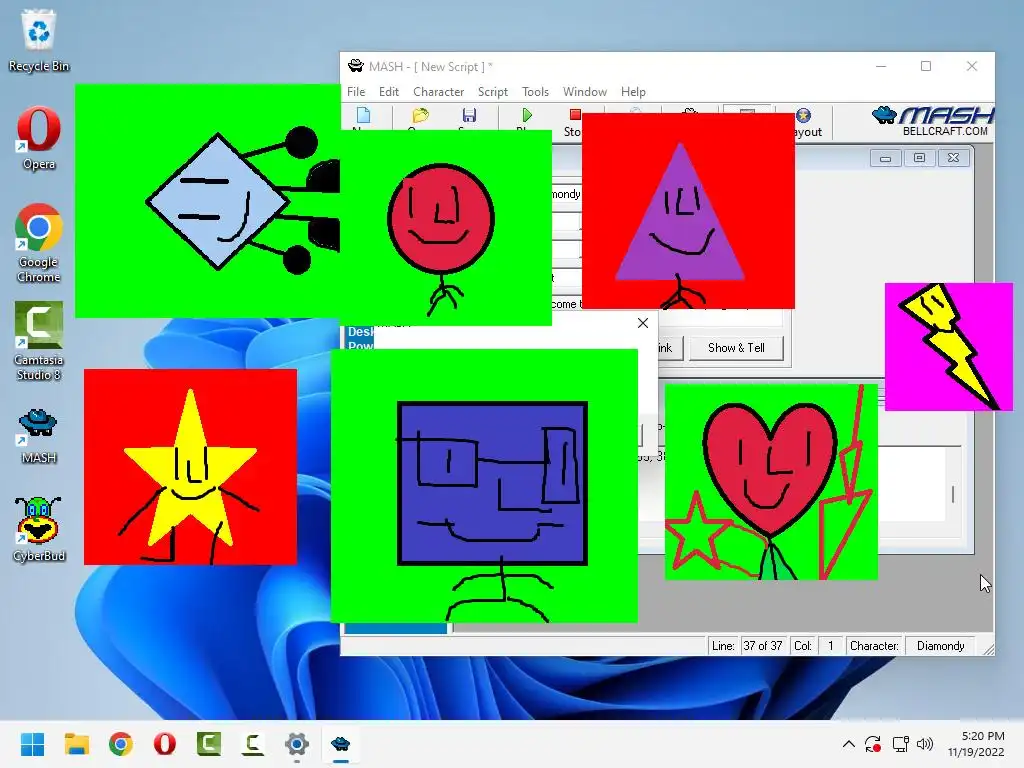The image size is (1024, 768).
Task: Click the green Play toolbar icon
Action: (526, 116)
